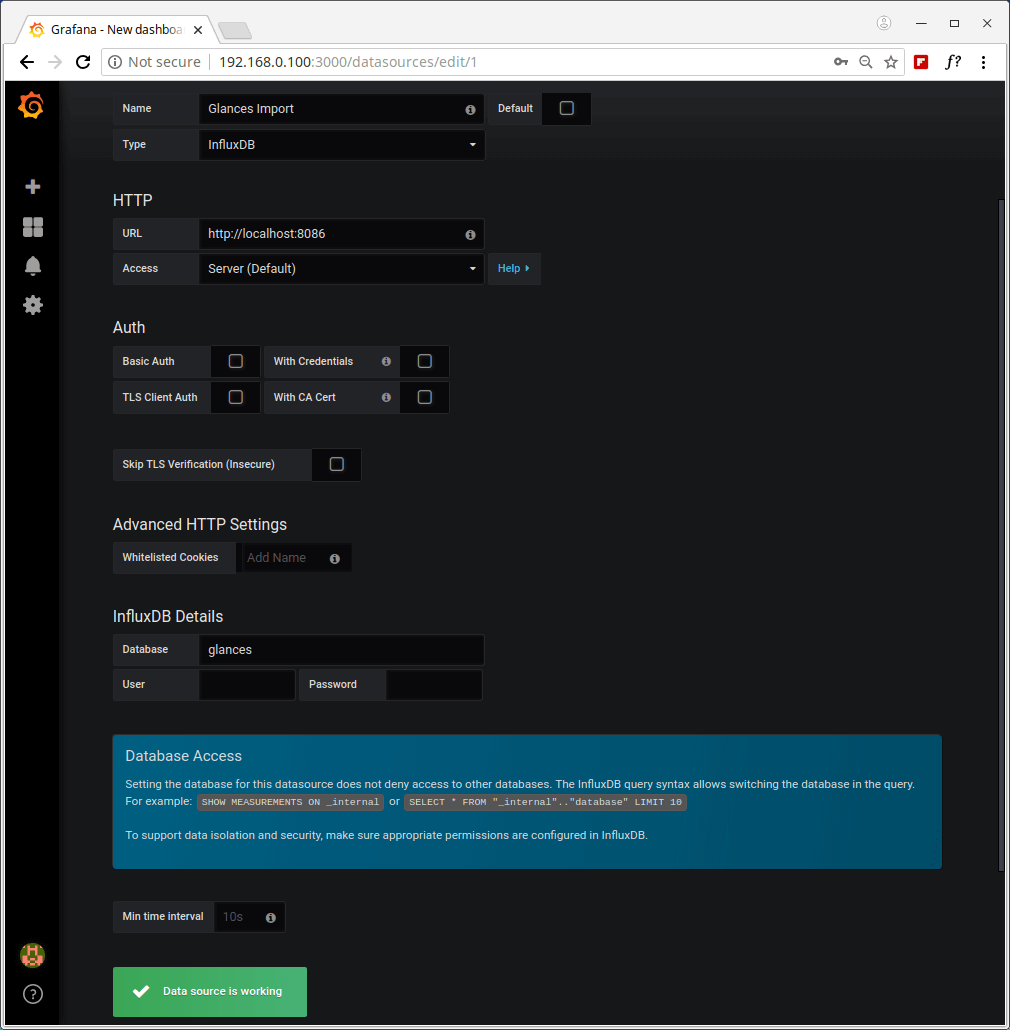Toggle Skip TLS Verification checkbox
The image size is (1010, 1030).
pos(337,464)
